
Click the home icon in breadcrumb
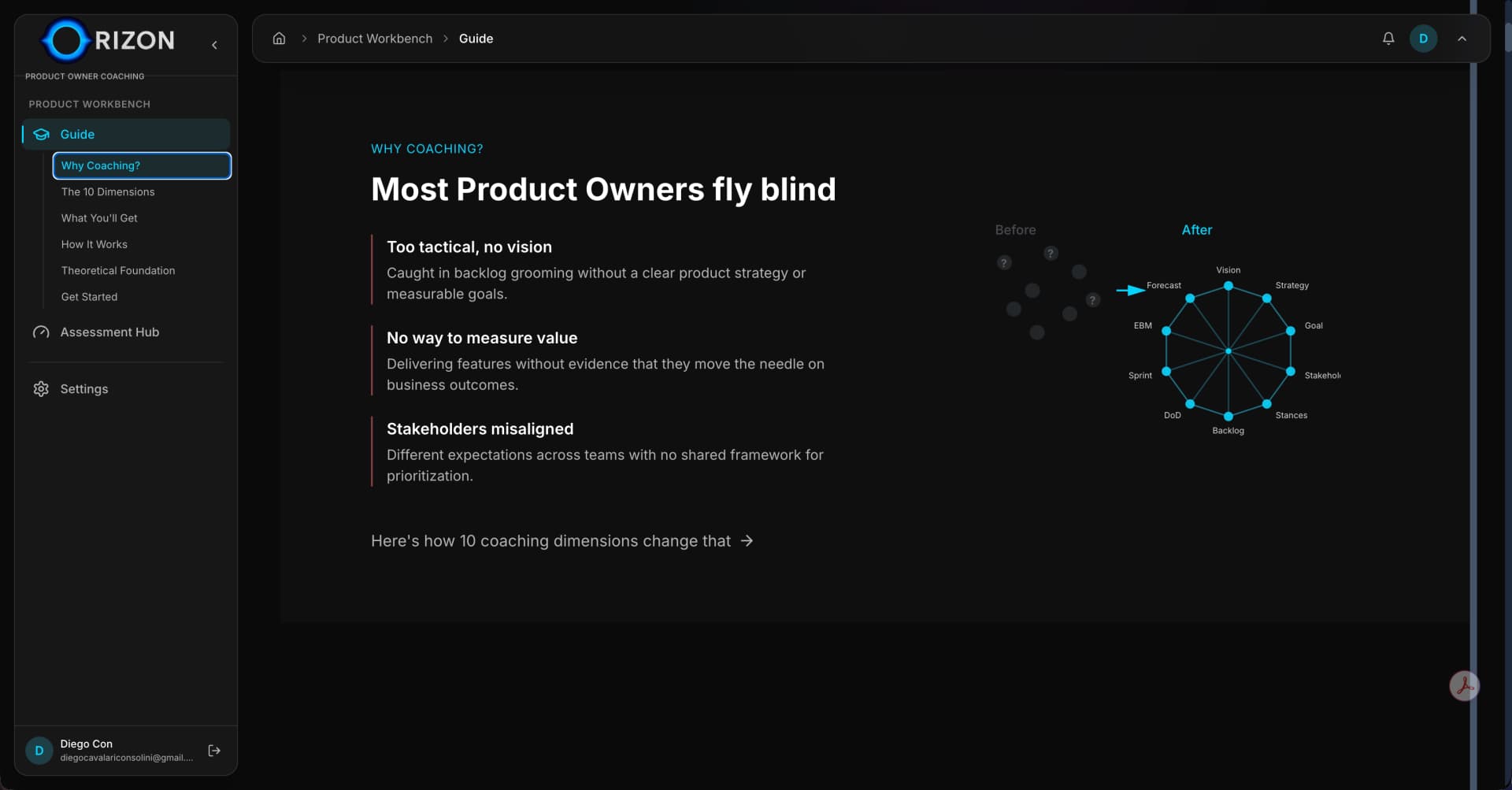pyautogui.click(x=279, y=39)
